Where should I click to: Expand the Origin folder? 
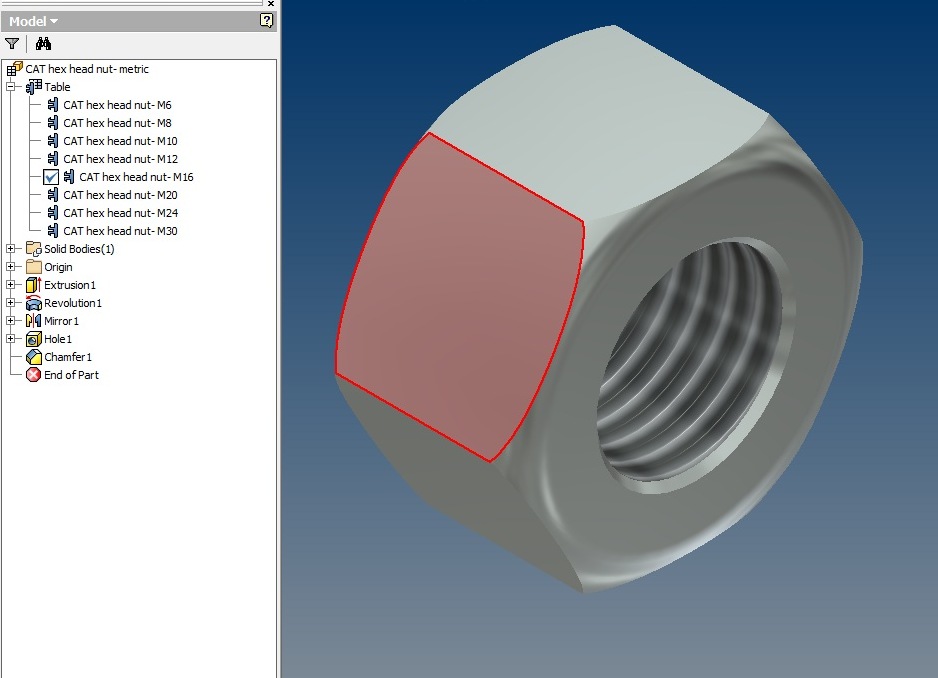[x=11, y=266]
